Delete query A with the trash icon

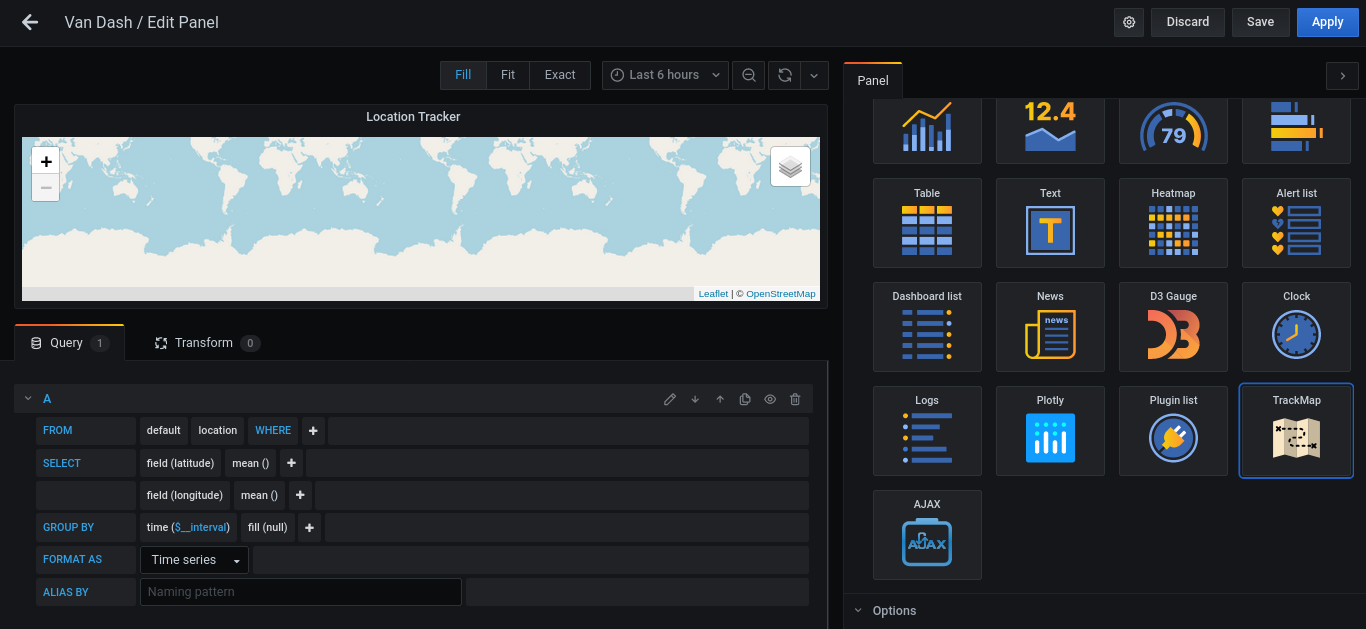[795, 398]
